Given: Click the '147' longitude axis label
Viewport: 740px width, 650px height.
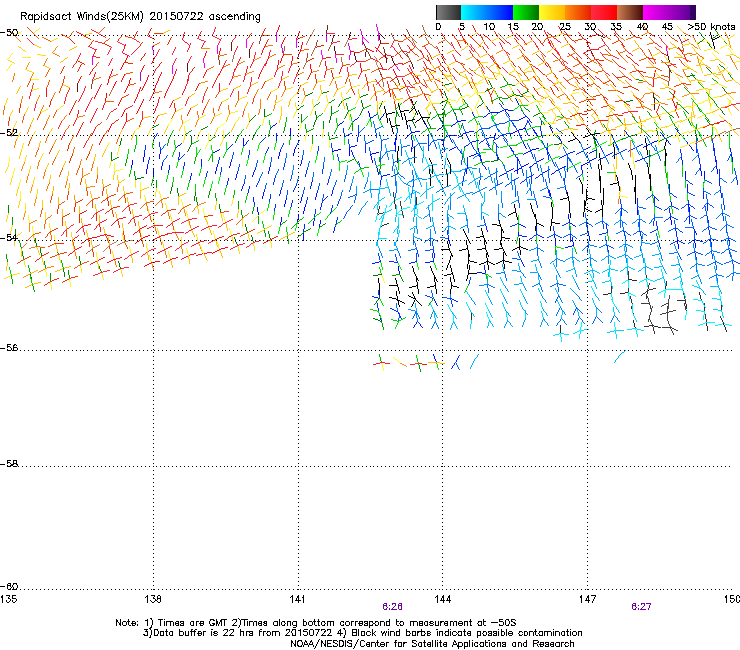Looking at the screenshot, I should click(x=588, y=599).
